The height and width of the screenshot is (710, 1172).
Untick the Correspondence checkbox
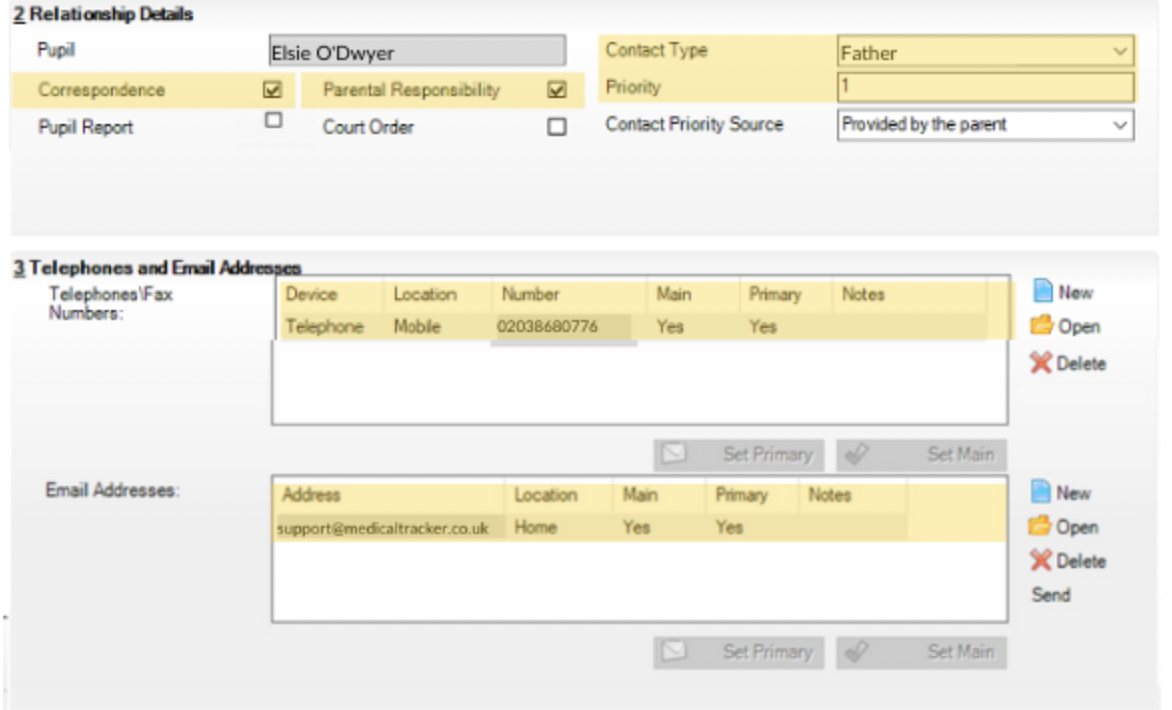click(271, 90)
